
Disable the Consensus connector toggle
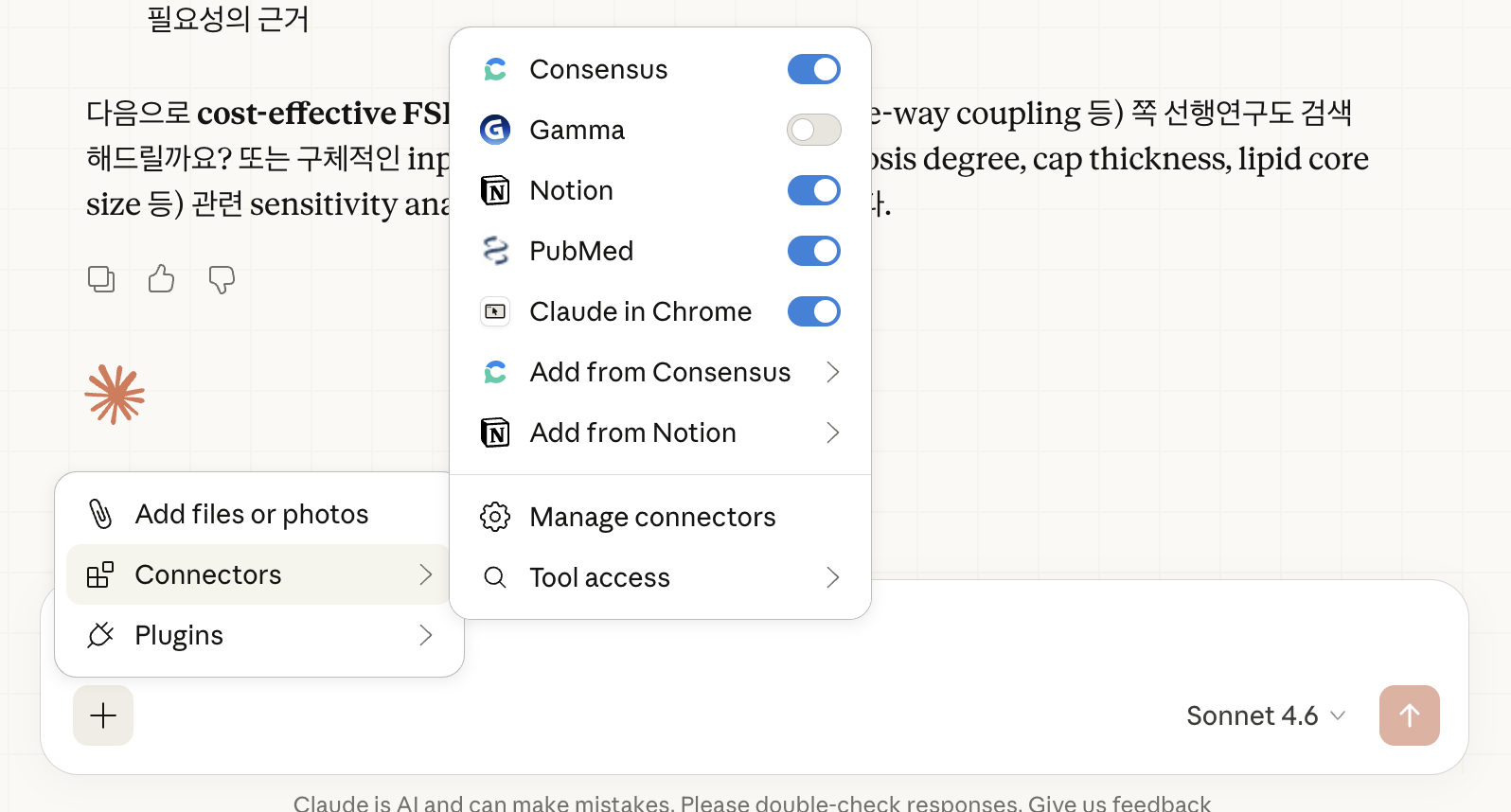click(814, 69)
